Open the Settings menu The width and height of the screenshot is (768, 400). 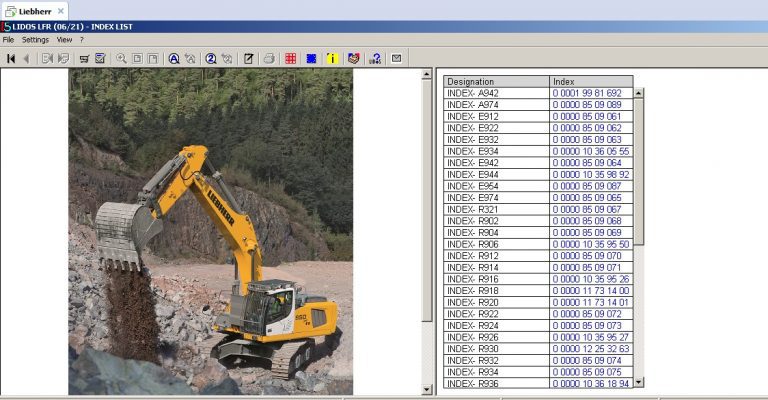pos(35,40)
